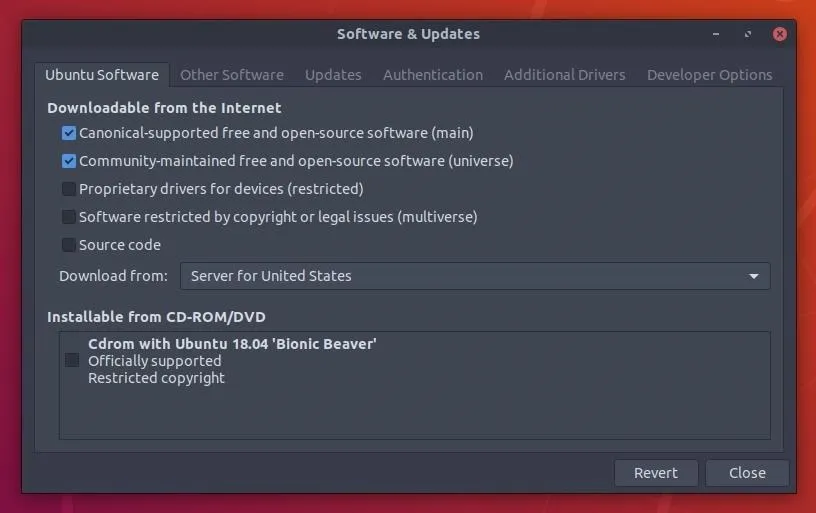Enable multiverse restricted software checkbox
The width and height of the screenshot is (816, 513).
(69, 217)
